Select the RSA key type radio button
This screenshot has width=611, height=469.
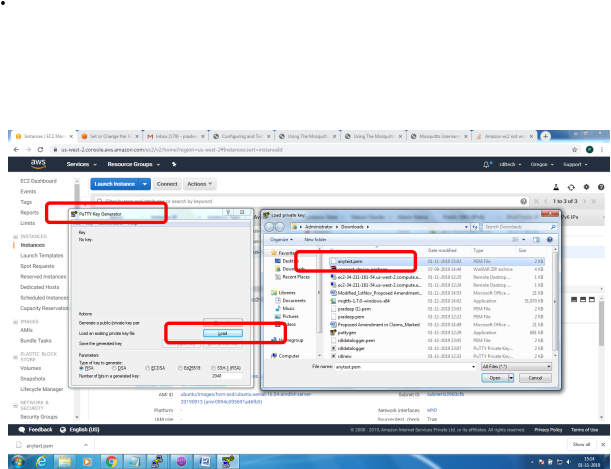point(79,367)
